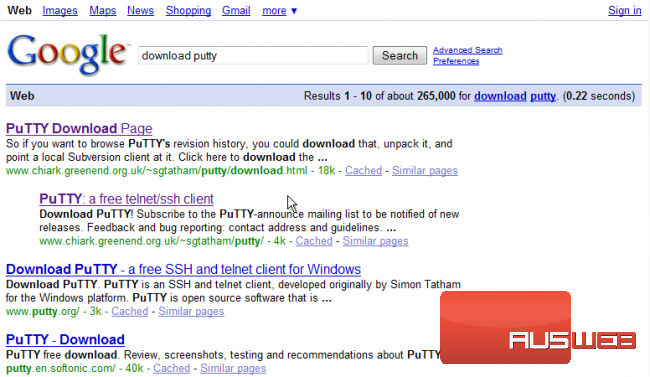Click the Sign in link
This screenshot has width=650, height=377.
point(624,10)
